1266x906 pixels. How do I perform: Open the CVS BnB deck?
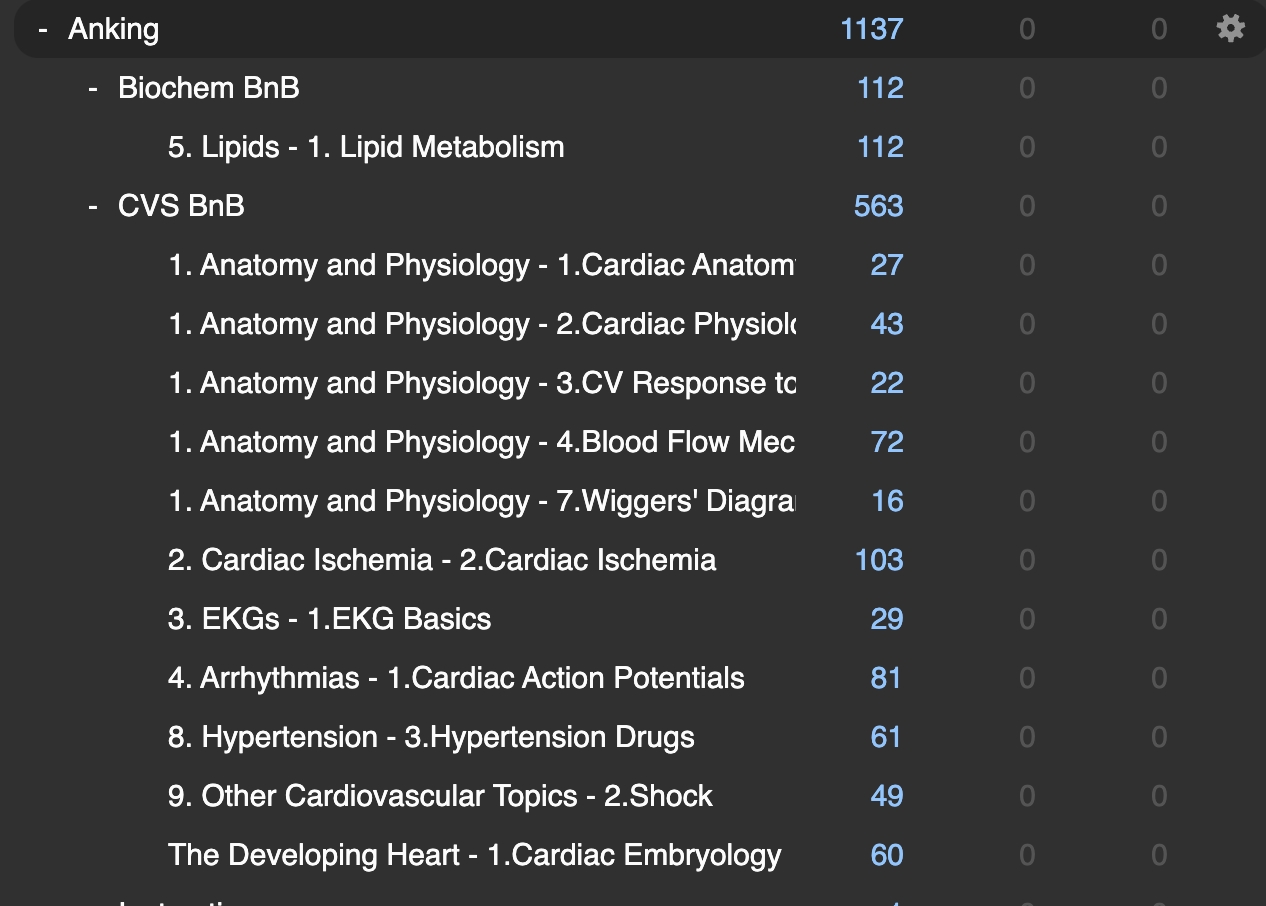(181, 206)
